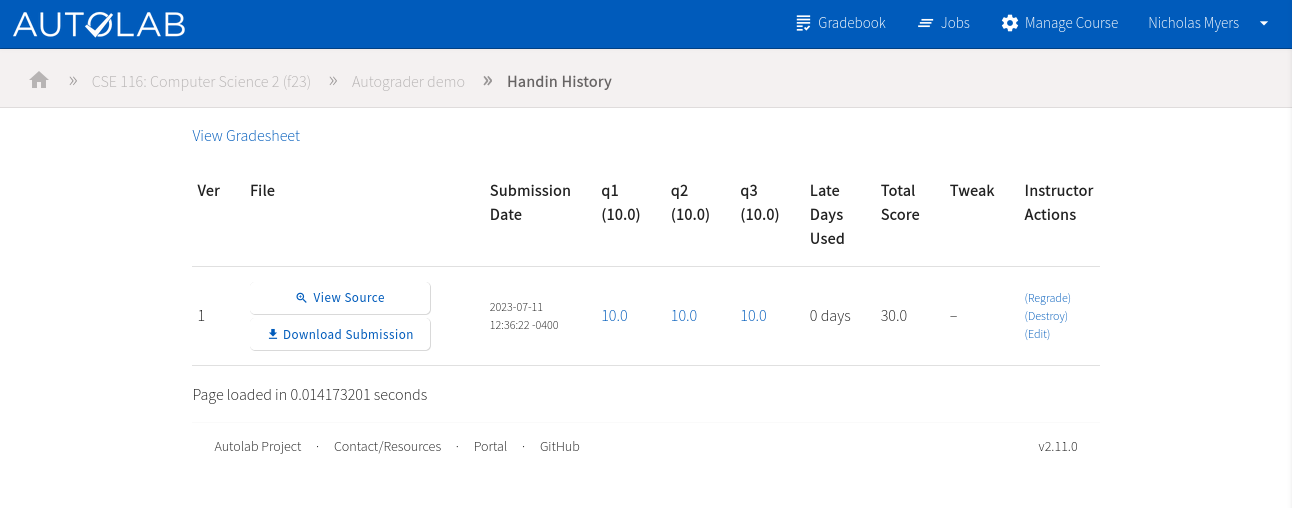Go to home via house icon
1292x508 pixels.
tap(39, 80)
